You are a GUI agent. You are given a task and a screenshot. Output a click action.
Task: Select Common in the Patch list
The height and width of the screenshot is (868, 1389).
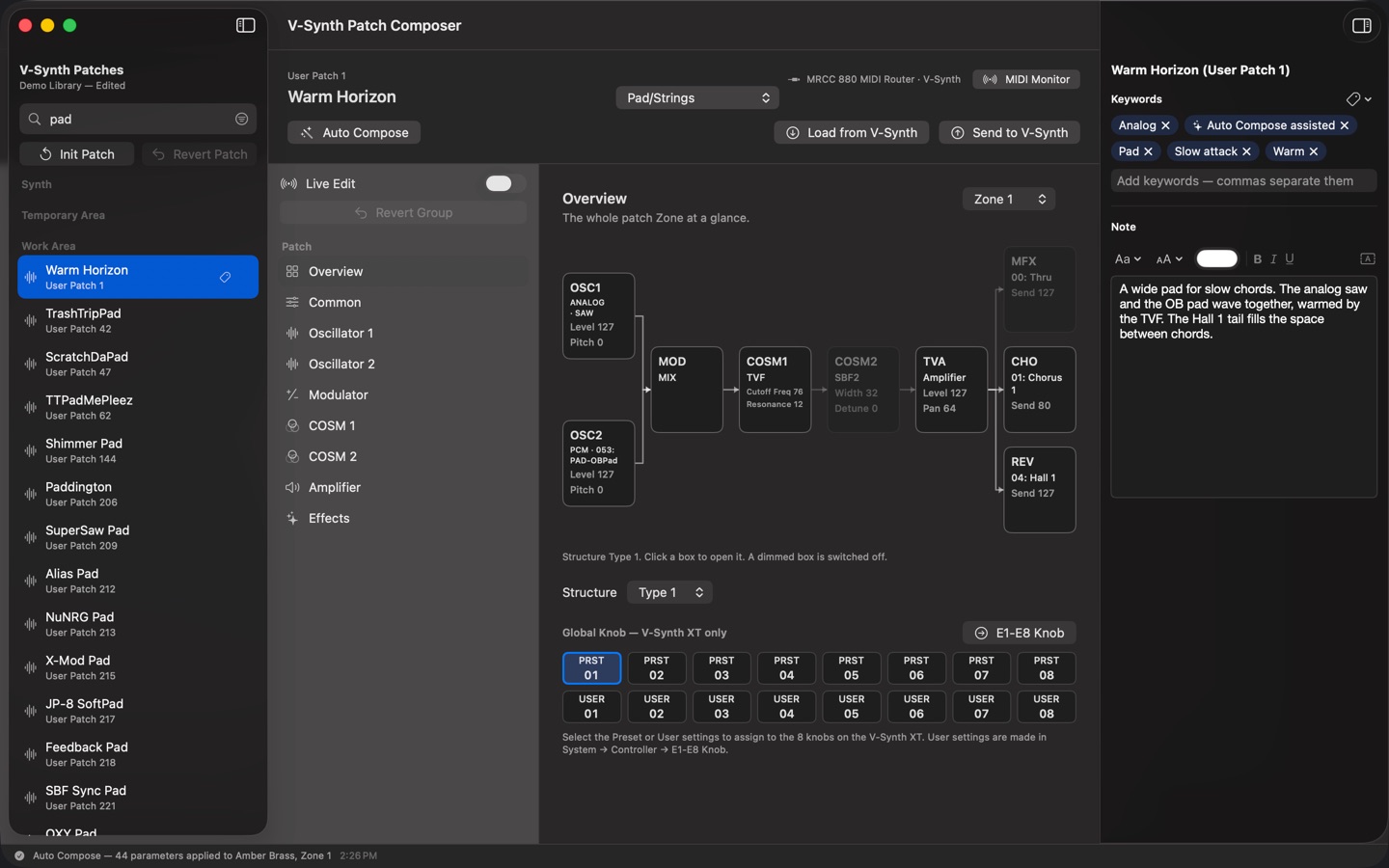coord(403,302)
